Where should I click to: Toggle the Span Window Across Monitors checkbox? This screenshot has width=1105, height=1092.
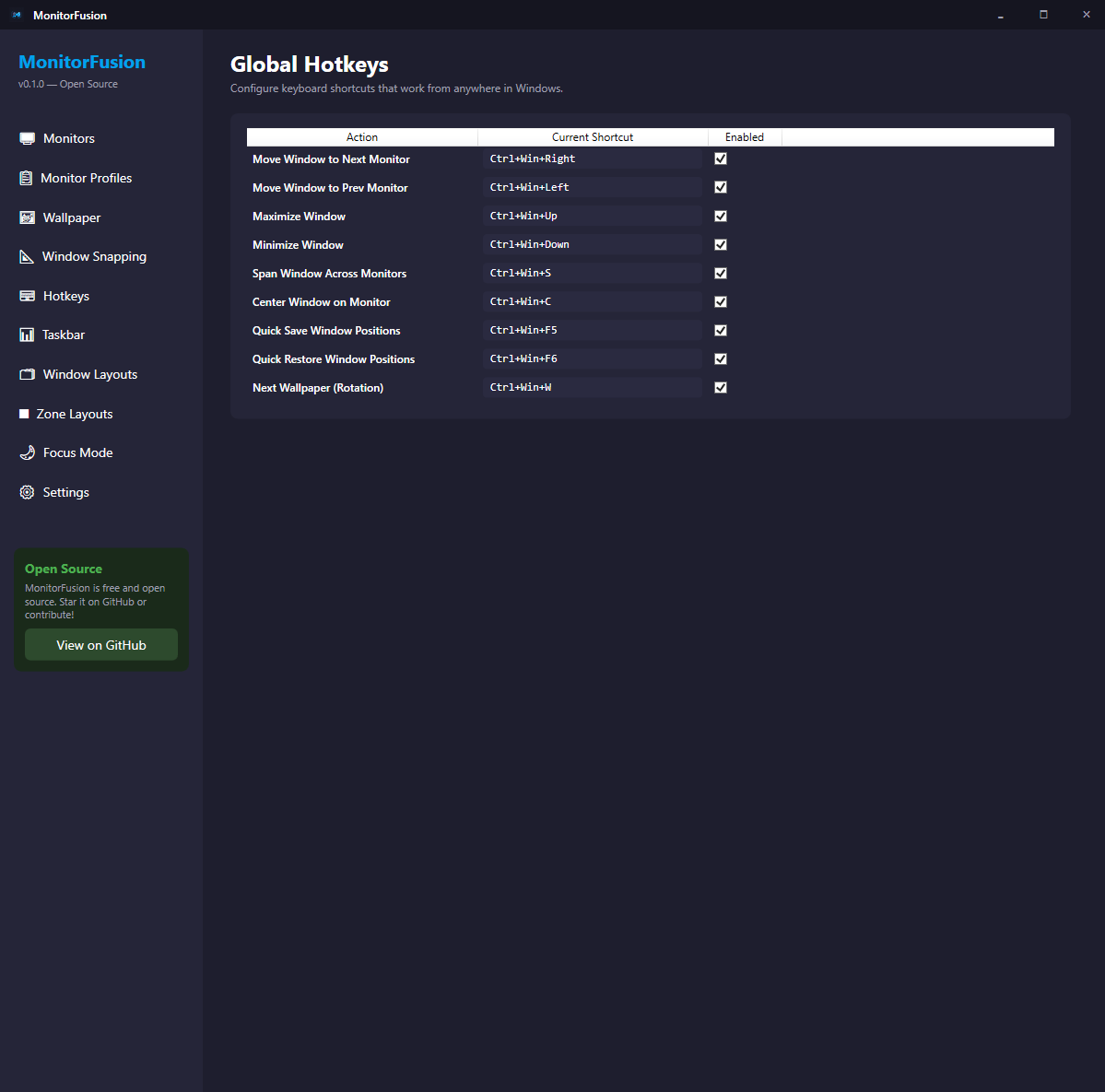pyautogui.click(x=720, y=273)
